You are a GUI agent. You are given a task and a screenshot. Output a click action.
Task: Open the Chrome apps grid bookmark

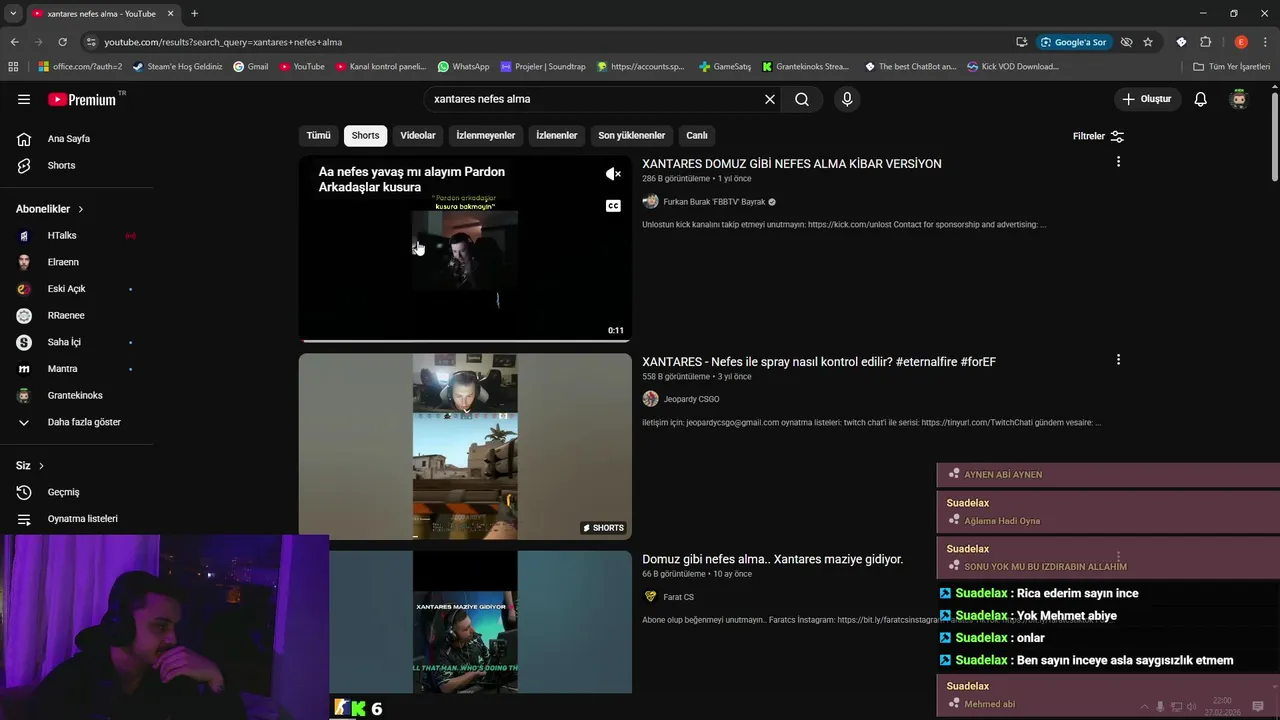(13, 67)
